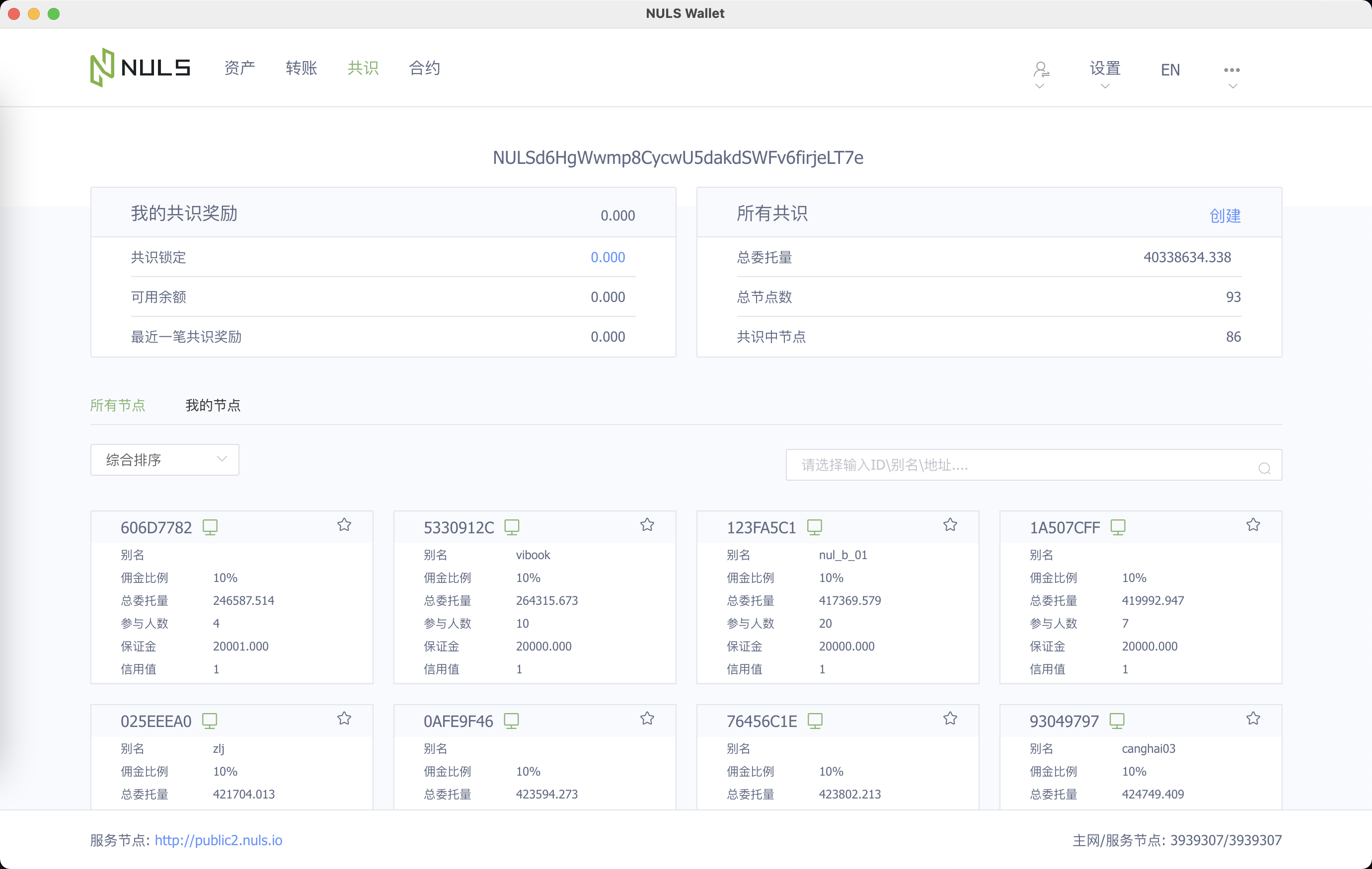Screen dimensions: 1372x869
Task: Star the nul_b_01 node 123FA5C1
Action: 950,524
